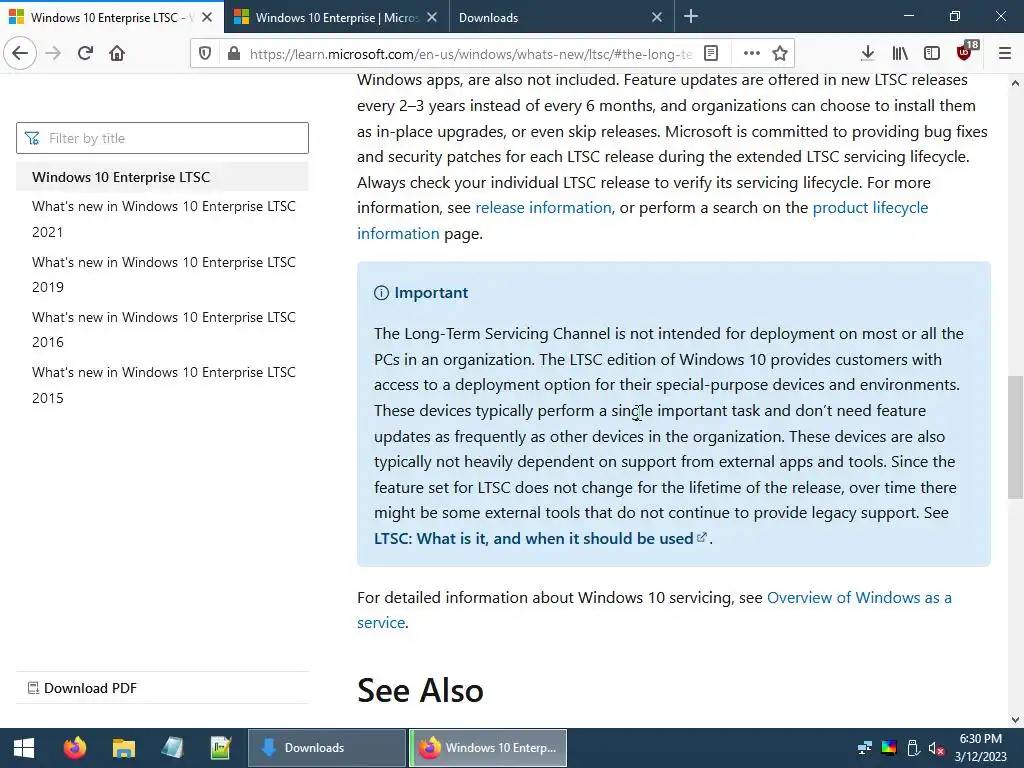Close the Windows 10 Enterprise Microsoft tab

[432, 18]
